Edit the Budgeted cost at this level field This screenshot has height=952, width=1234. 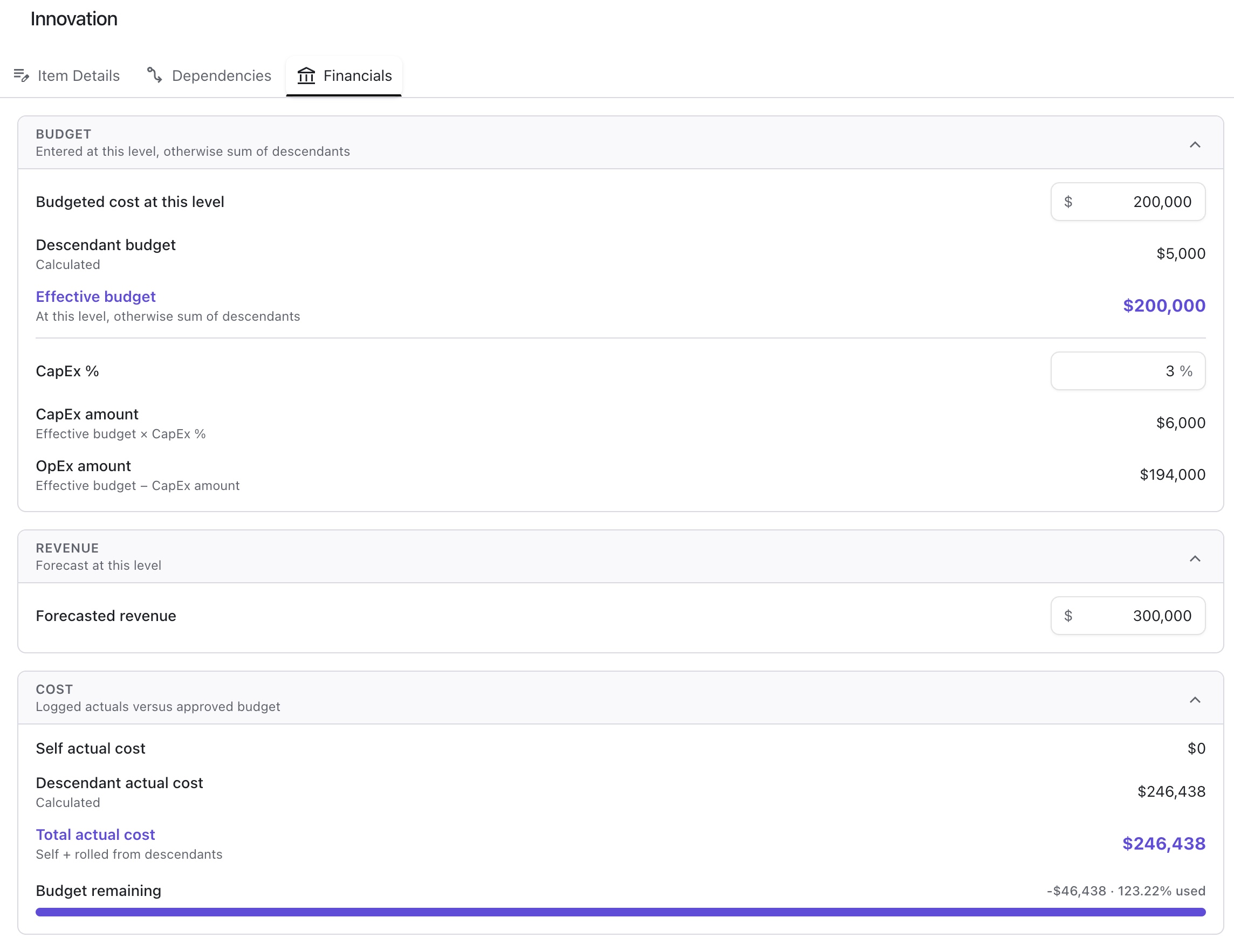pyautogui.click(x=1128, y=202)
